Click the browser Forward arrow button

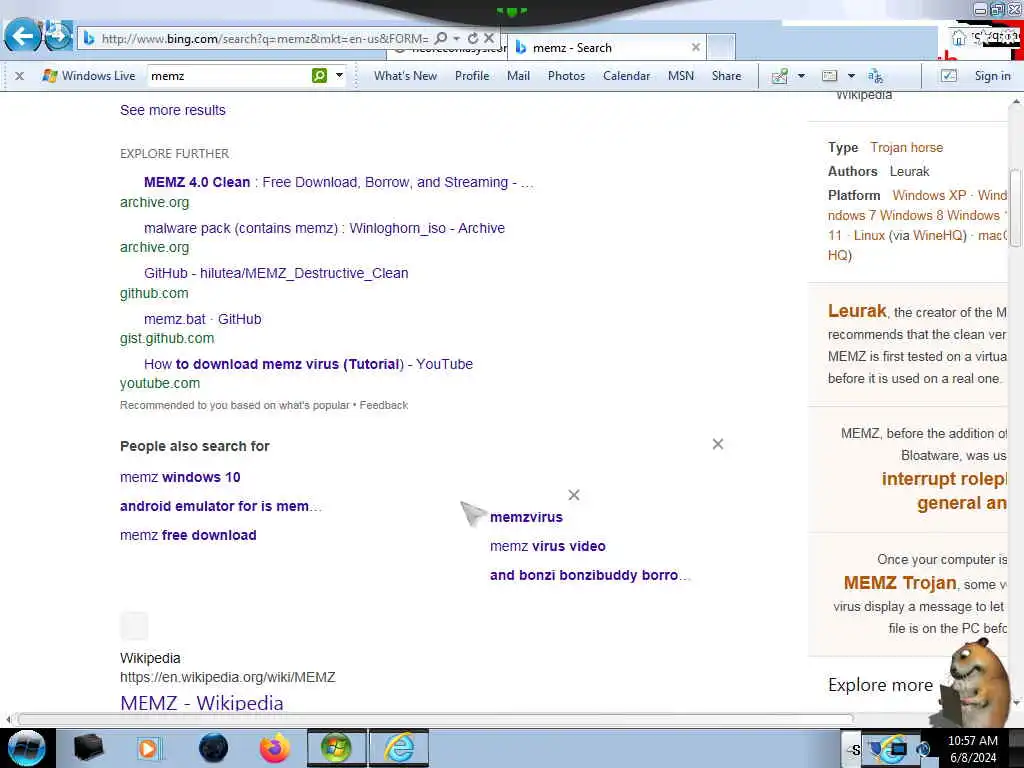pos(59,35)
